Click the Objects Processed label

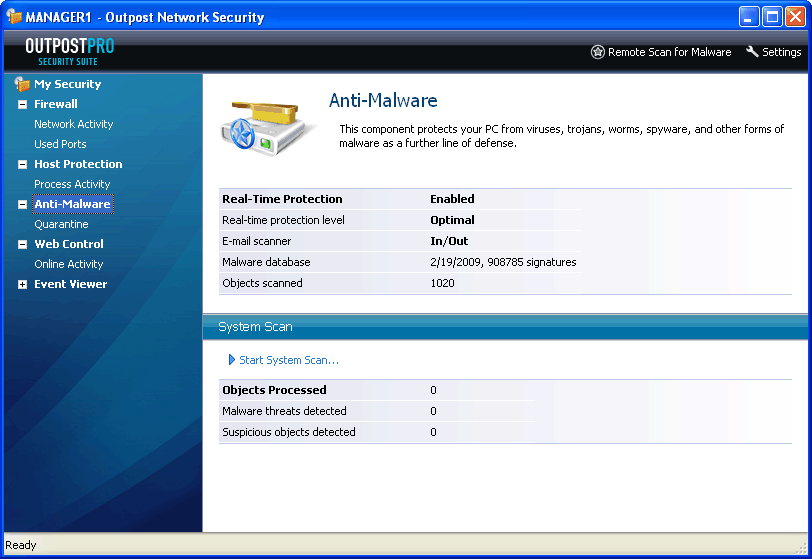pos(274,390)
